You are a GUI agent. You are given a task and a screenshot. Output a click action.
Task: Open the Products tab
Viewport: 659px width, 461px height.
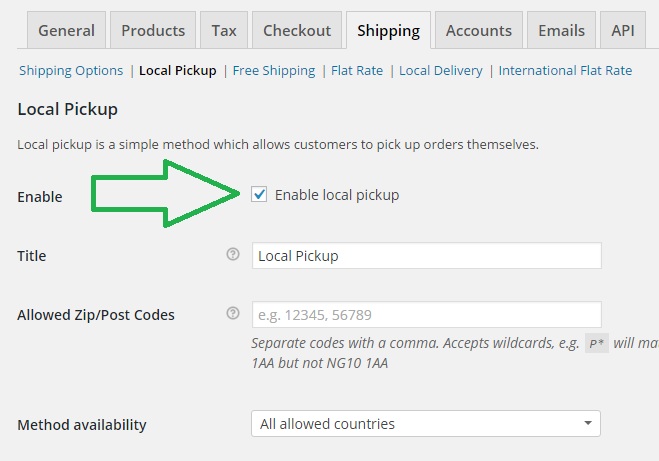[153, 30]
